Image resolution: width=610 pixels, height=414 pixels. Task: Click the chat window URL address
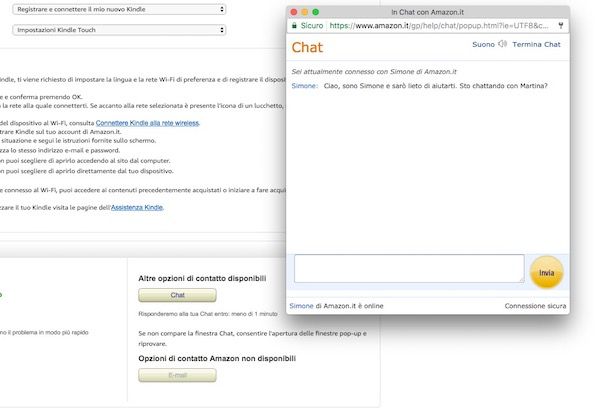439,26
